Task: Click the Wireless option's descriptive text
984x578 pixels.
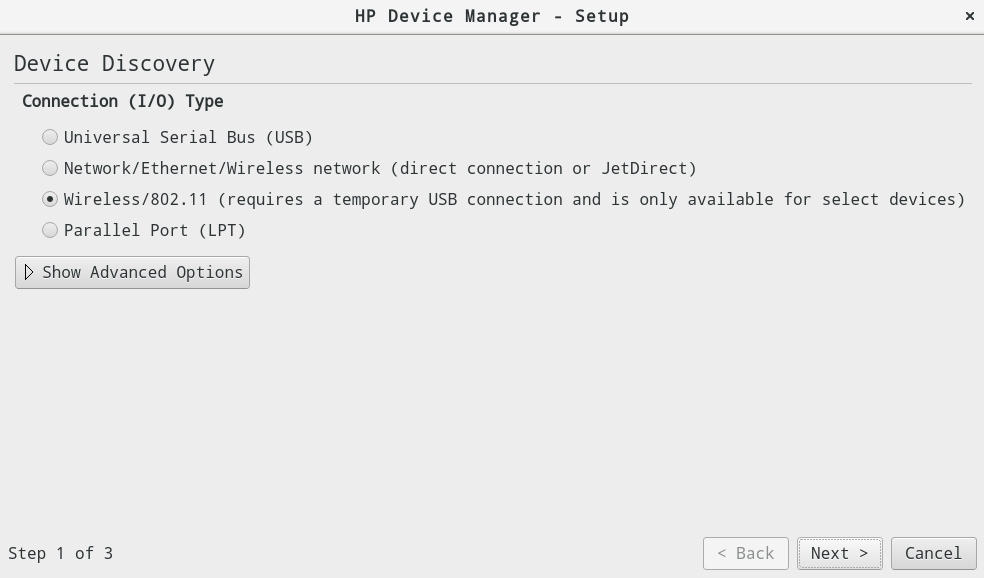Action: pyautogui.click(x=513, y=199)
